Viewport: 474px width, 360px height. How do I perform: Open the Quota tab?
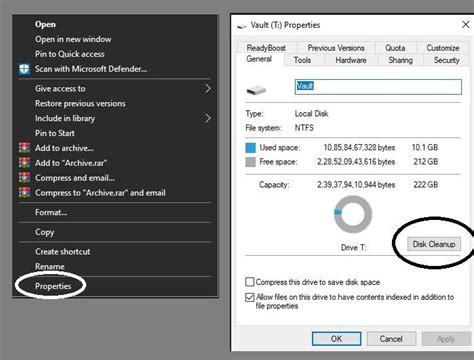(395, 48)
